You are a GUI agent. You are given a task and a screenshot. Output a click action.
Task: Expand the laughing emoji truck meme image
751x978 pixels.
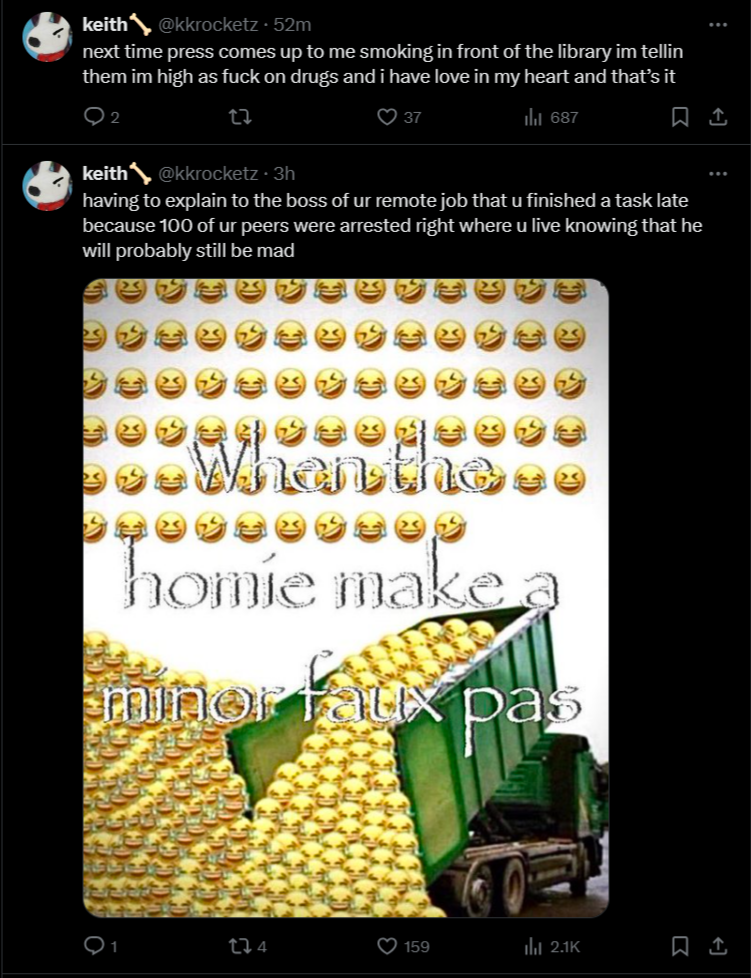coord(346,598)
